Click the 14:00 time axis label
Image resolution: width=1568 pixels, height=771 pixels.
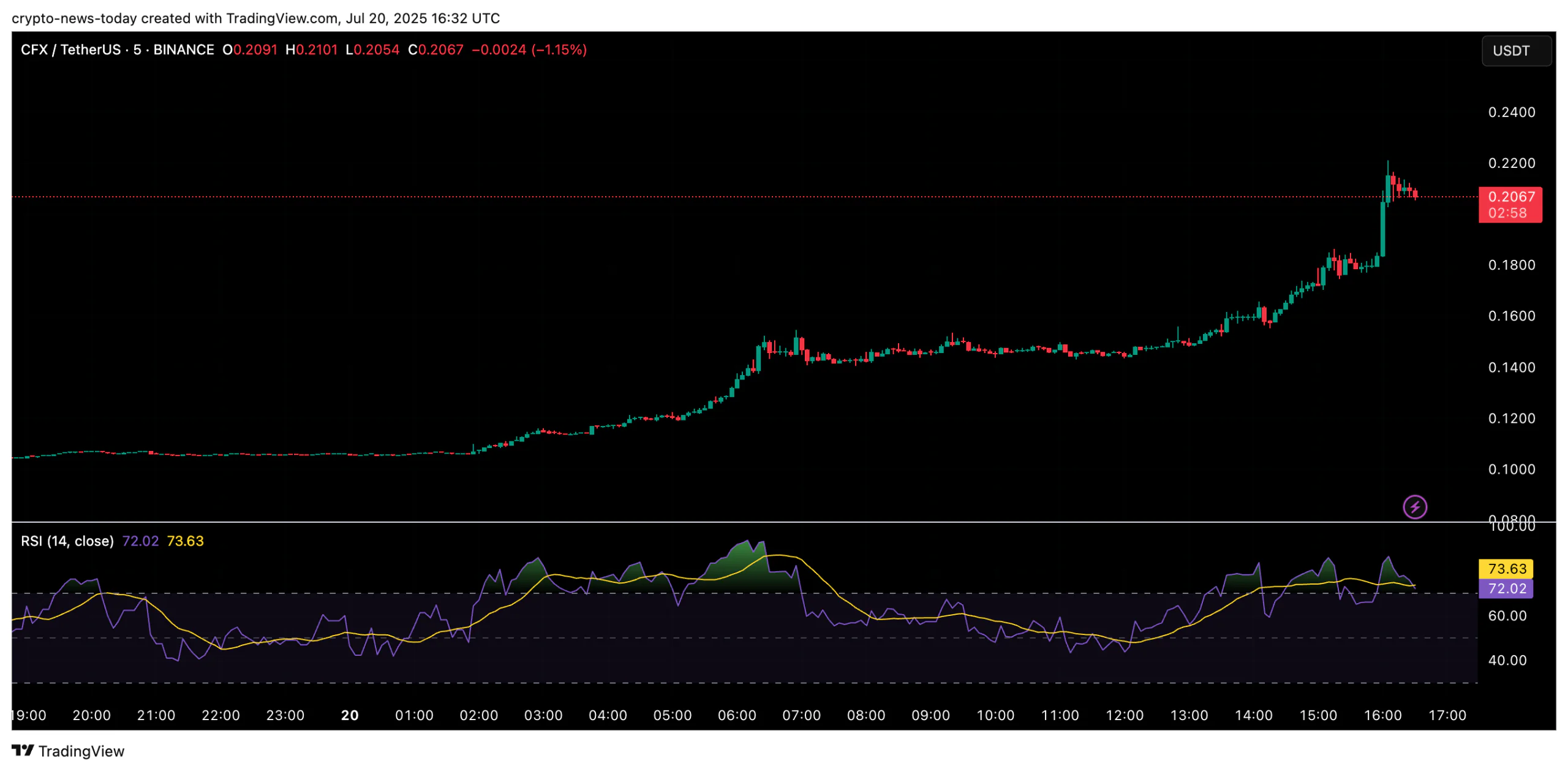click(x=1253, y=715)
